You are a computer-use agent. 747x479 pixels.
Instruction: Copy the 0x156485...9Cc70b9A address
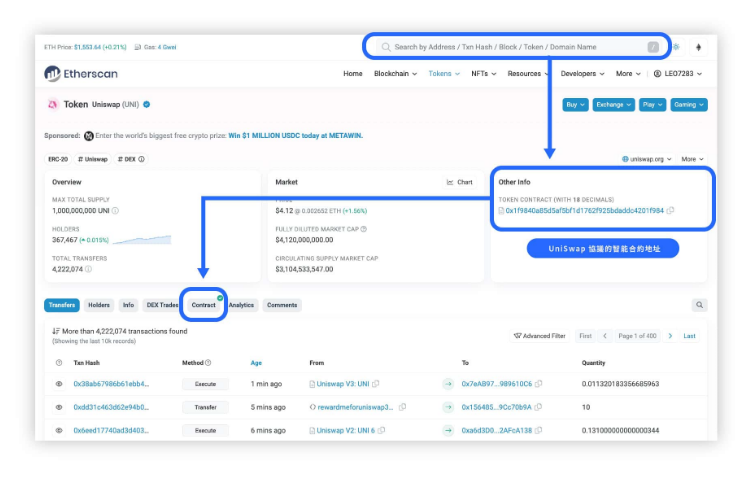[x=538, y=407]
